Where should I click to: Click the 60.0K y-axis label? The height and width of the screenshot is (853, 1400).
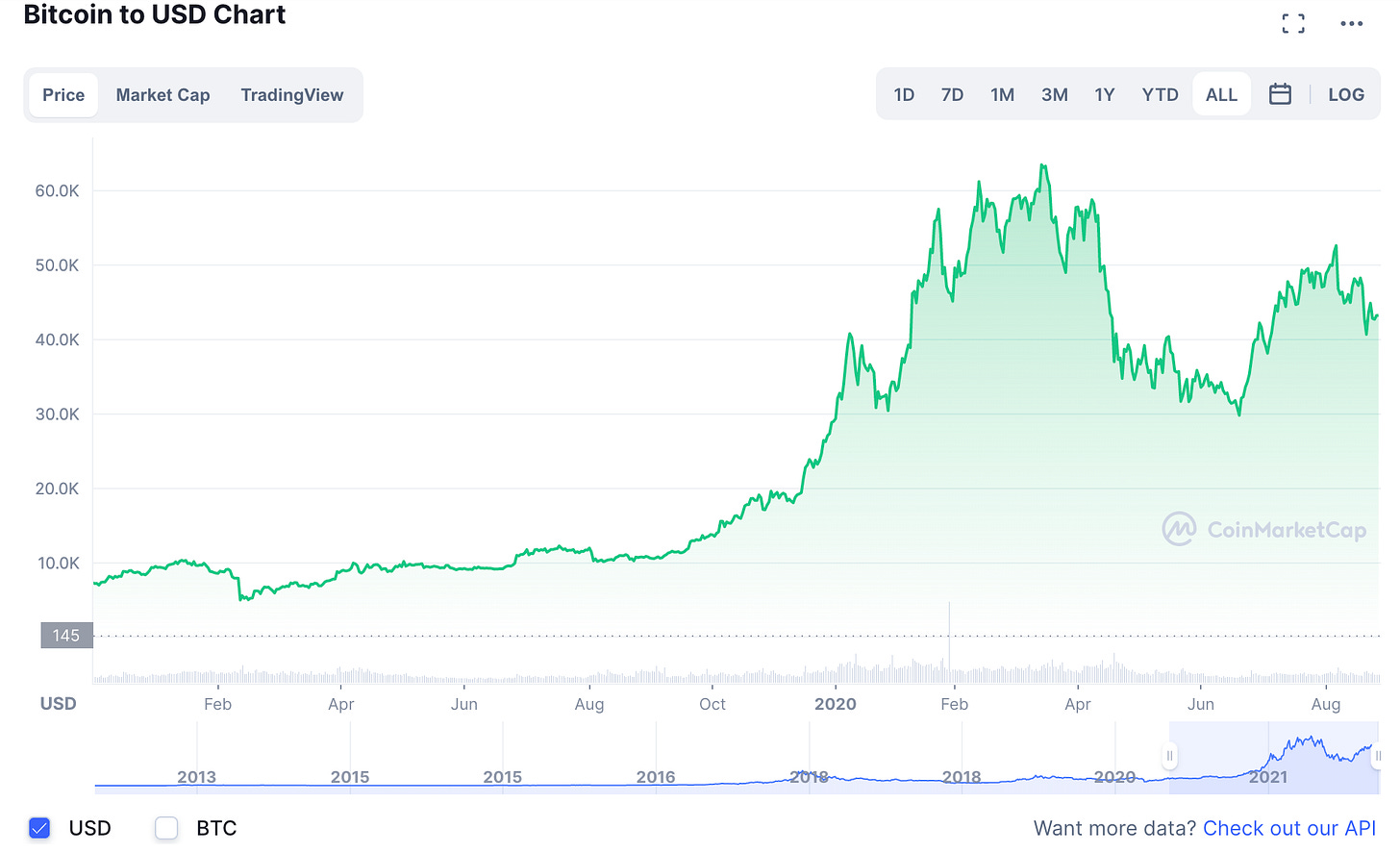pos(57,190)
